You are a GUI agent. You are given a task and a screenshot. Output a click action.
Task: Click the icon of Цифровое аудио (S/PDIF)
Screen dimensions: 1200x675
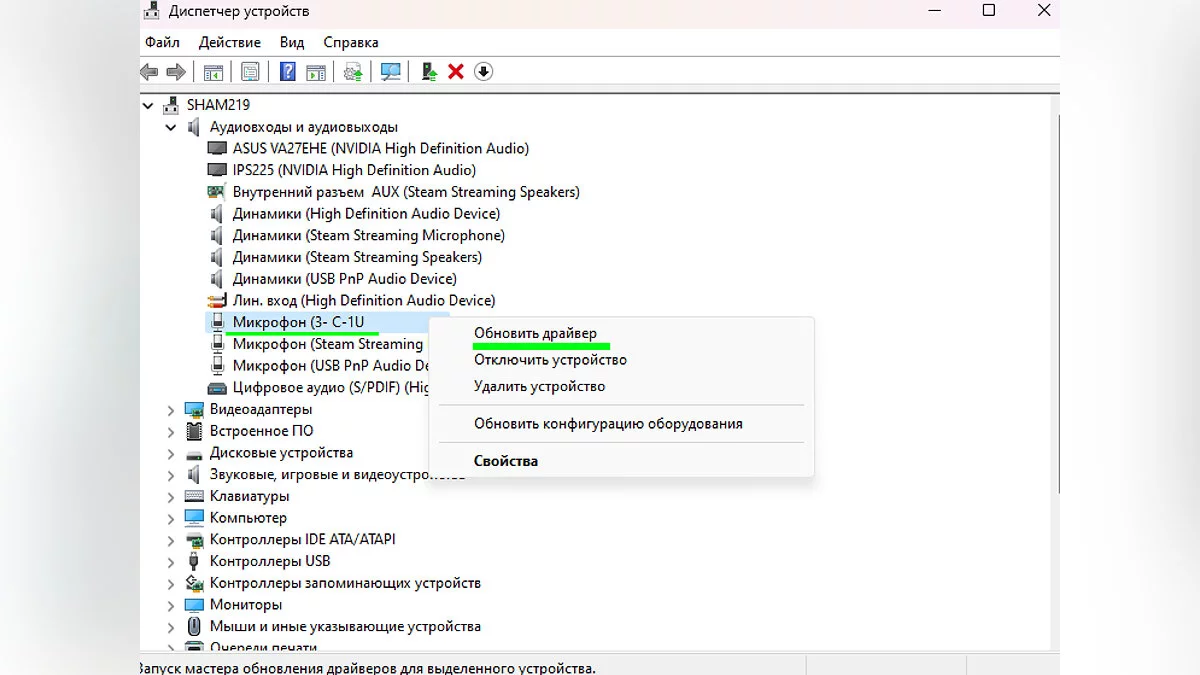click(x=217, y=388)
